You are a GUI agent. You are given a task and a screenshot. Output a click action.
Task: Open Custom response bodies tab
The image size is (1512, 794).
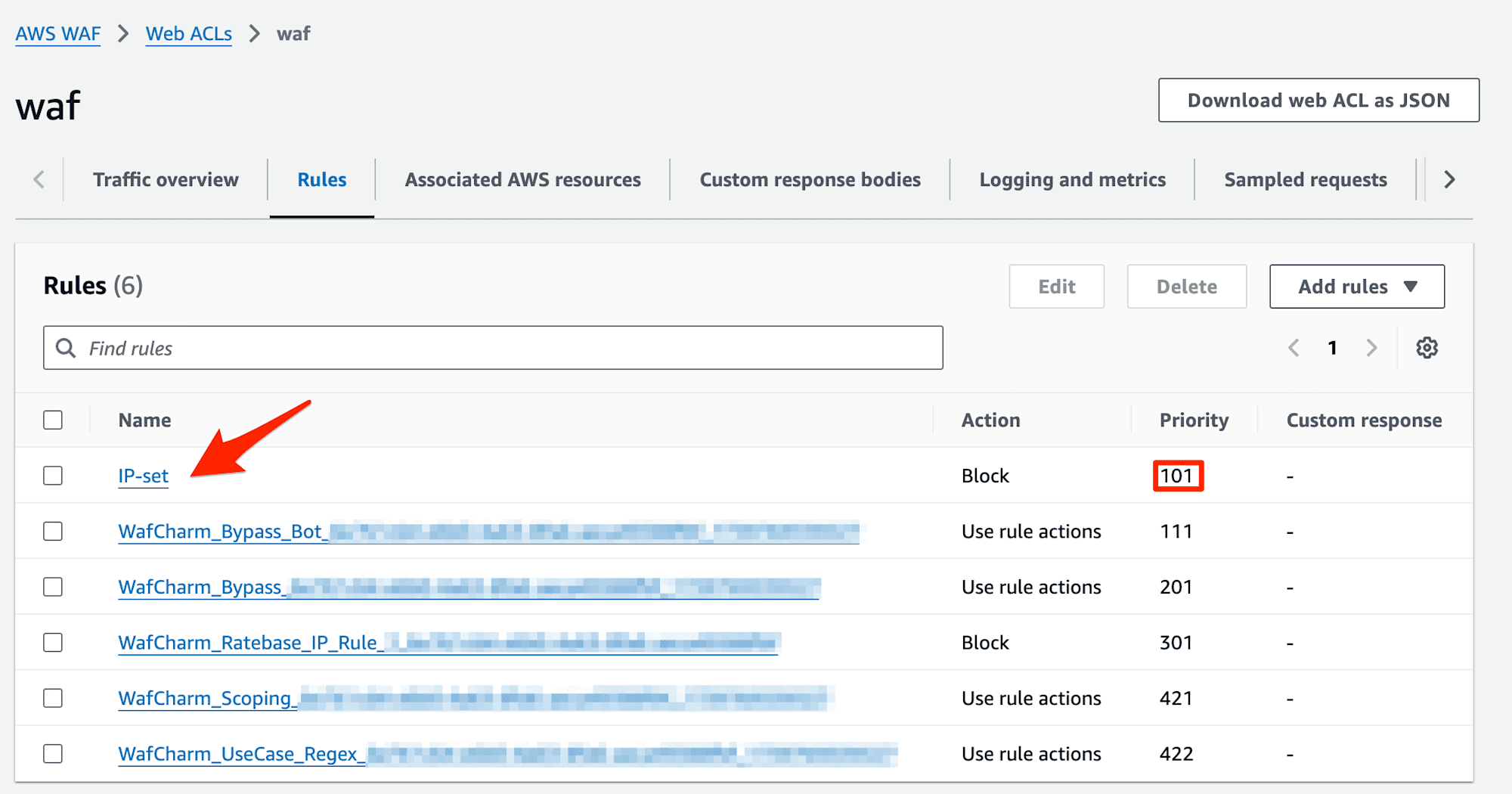pos(810,180)
